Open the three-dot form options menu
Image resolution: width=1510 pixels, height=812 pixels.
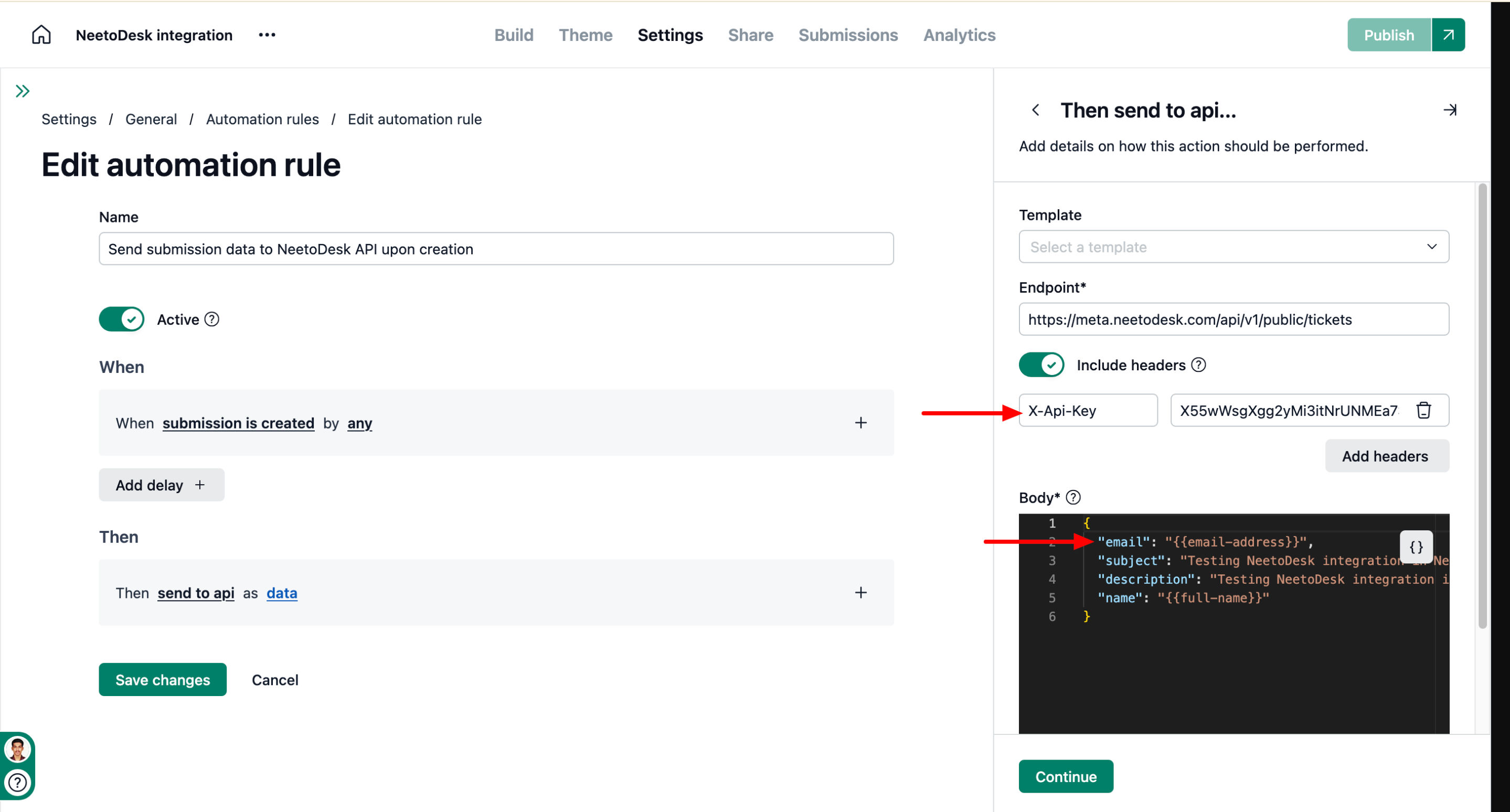click(x=267, y=35)
